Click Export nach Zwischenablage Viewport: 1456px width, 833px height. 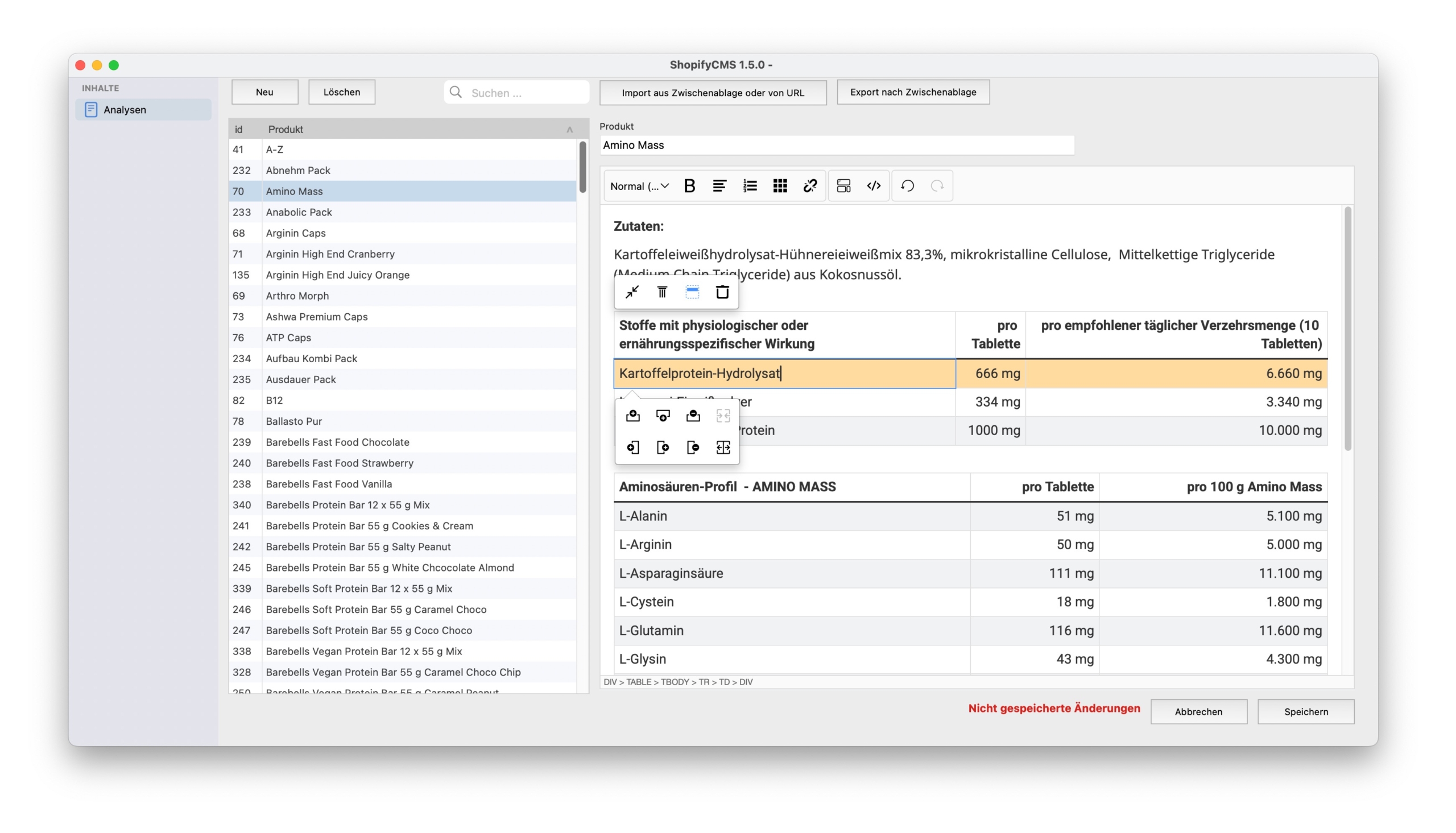[912, 92]
